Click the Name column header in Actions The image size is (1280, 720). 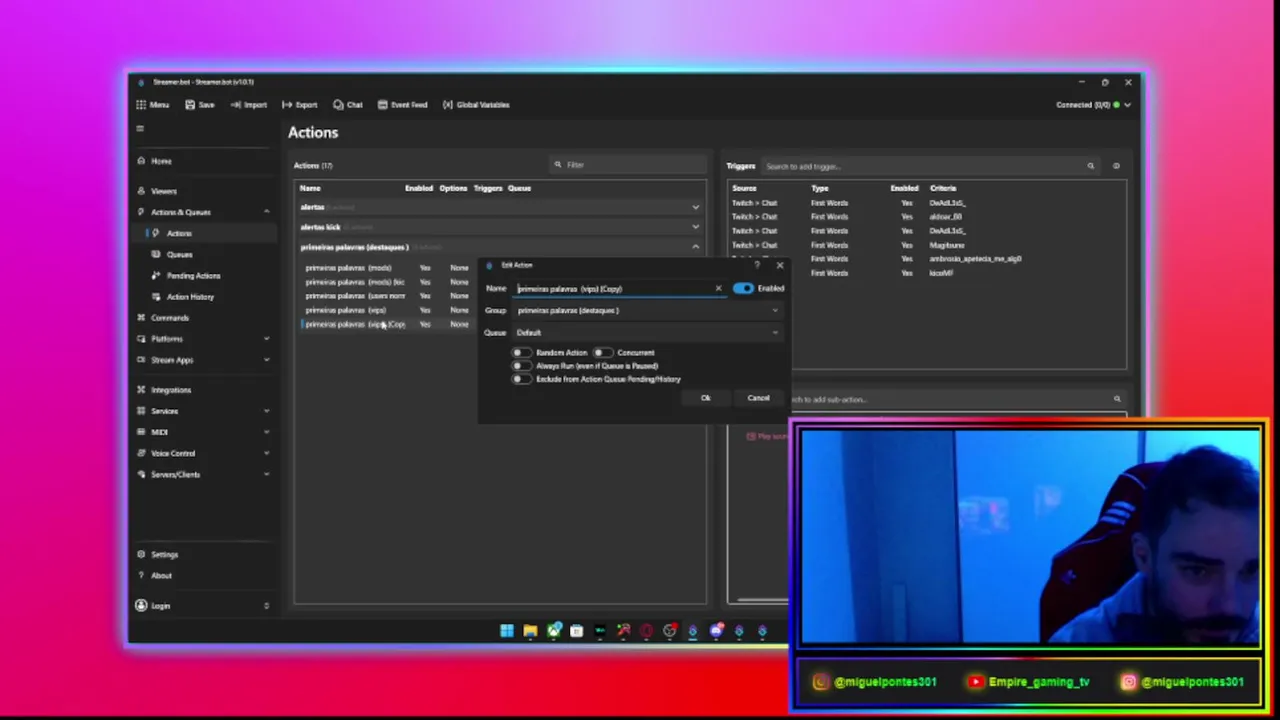[310, 188]
